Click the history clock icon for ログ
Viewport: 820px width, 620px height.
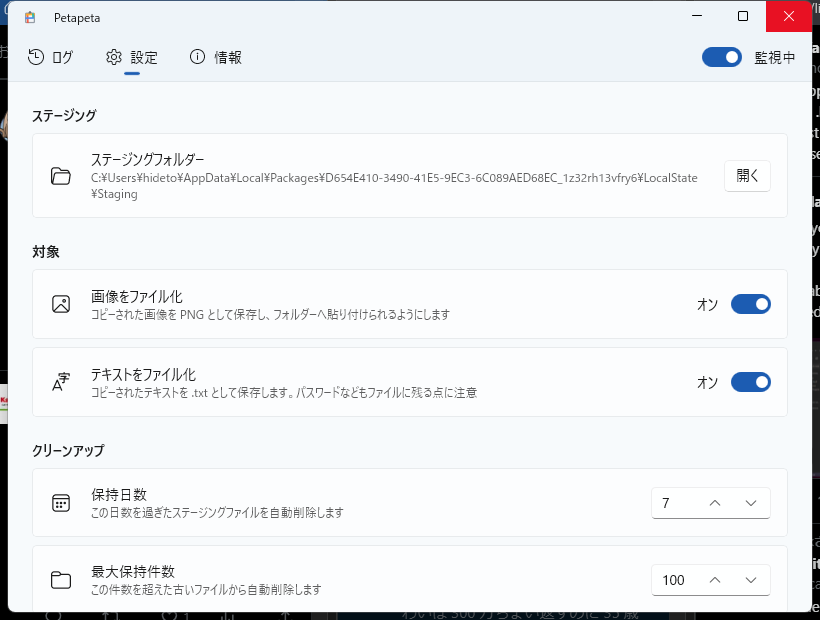36,57
